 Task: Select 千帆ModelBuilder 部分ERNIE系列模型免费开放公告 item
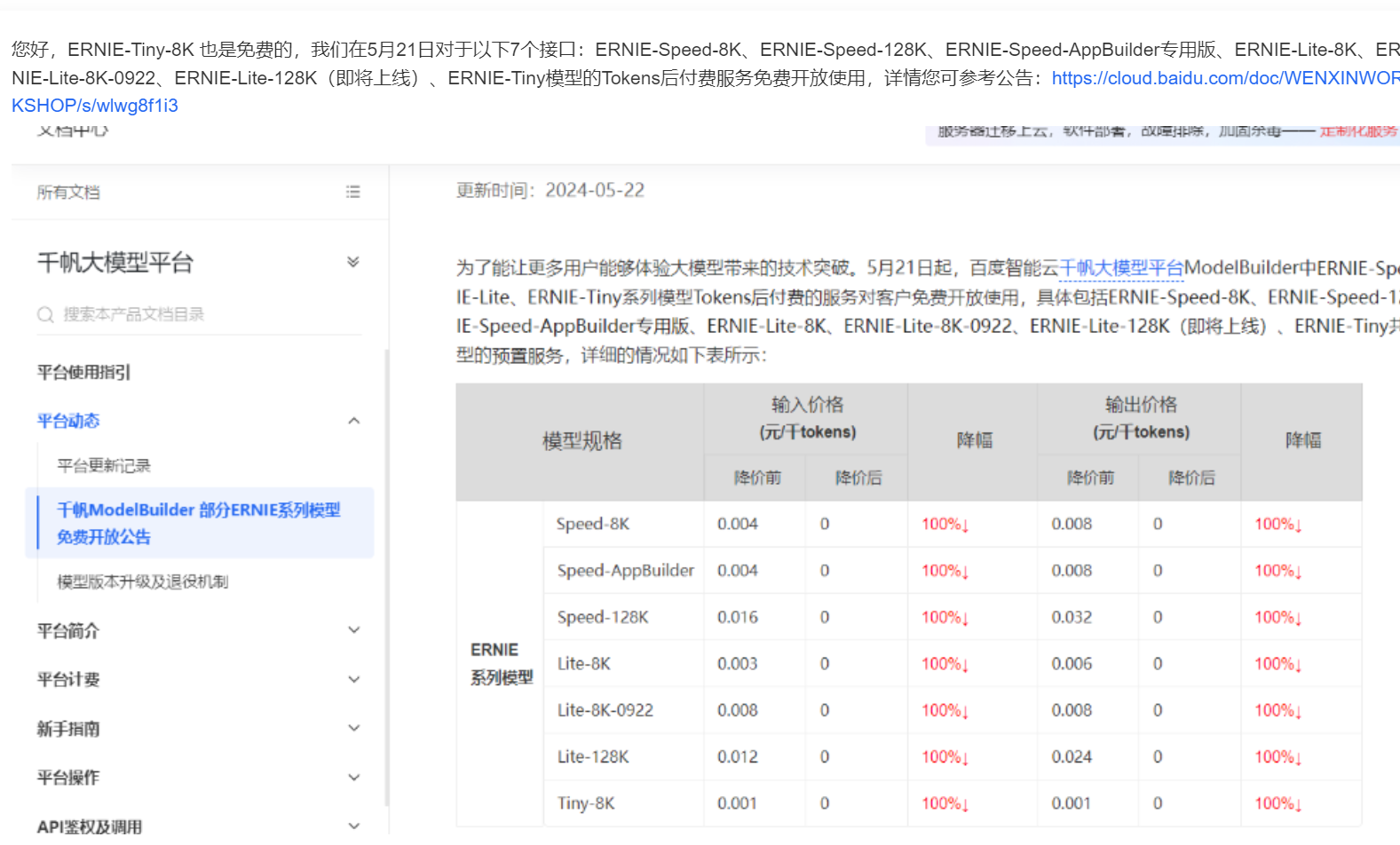pyautogui.click(x=199, y=523)
